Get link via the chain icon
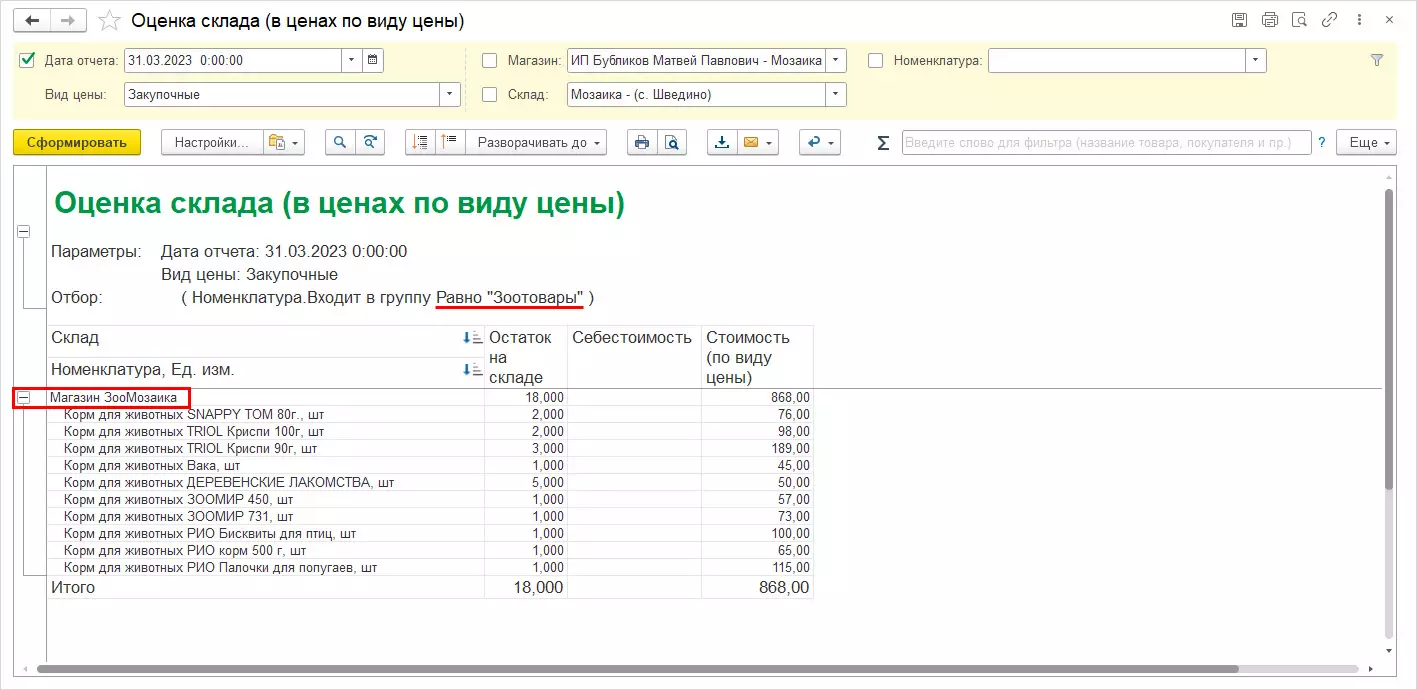Viewport: 1417px width, 690px height. (x=1329, y=20)
